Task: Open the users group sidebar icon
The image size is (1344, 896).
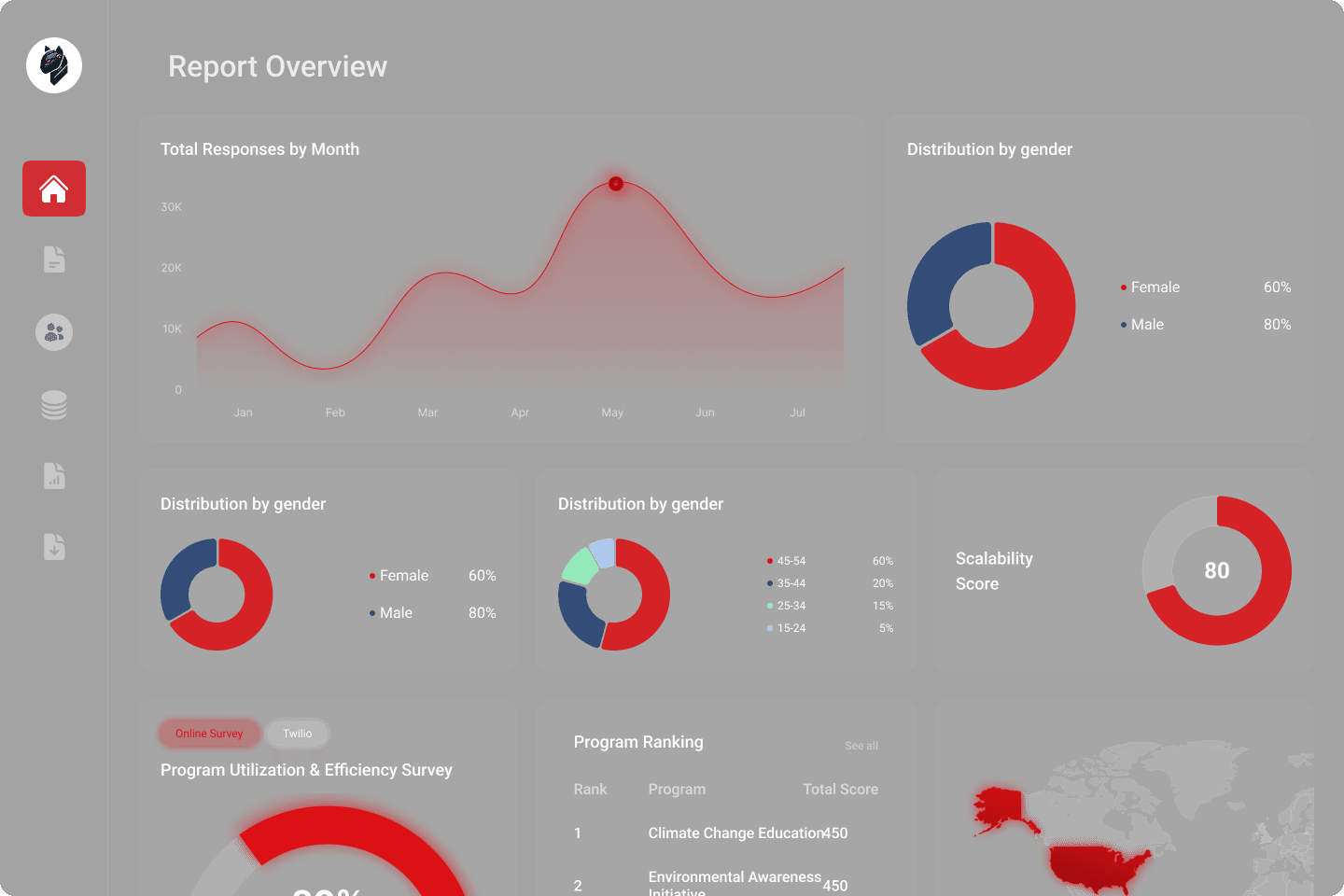Action: click(54, 332)
